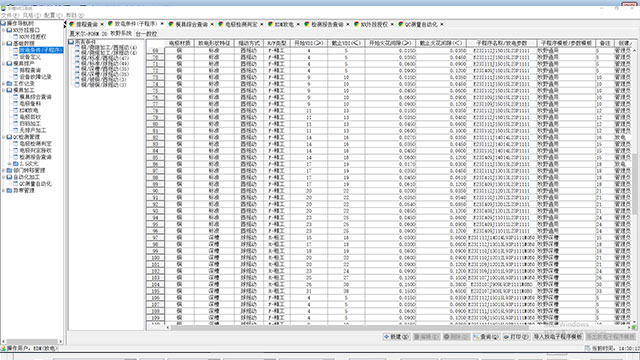Switch to the 电极检测判定 tab
The height and width of the screenshot is (360, 640).
click(x=241, y=24)
